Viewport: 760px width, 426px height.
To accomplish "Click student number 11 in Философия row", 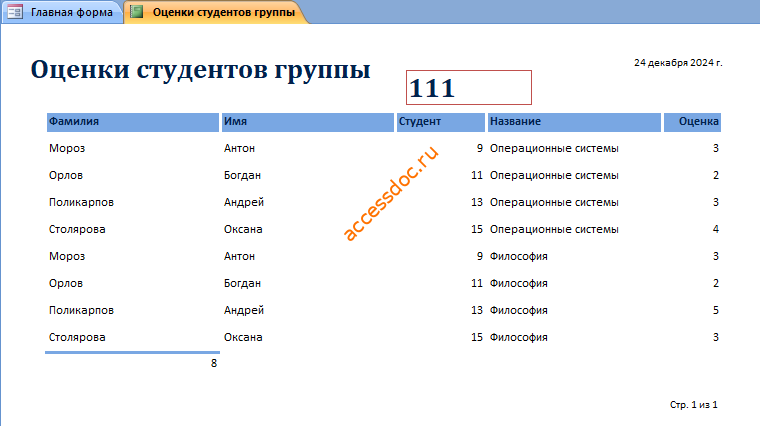I will click(477, 284).
